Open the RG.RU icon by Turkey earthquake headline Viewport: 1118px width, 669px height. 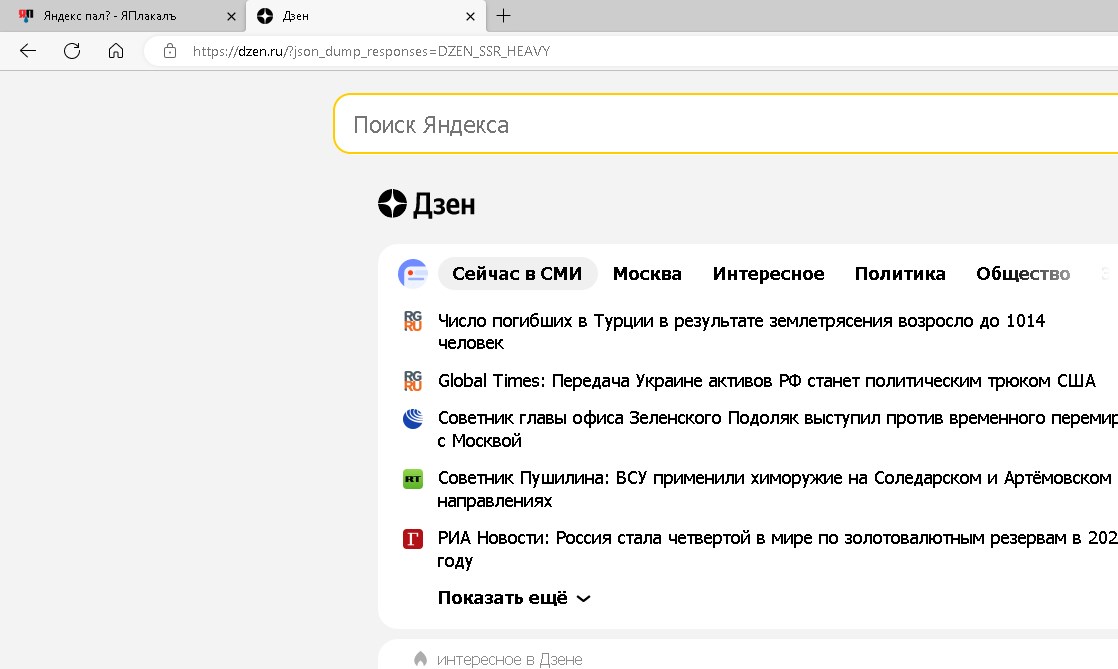413,321
